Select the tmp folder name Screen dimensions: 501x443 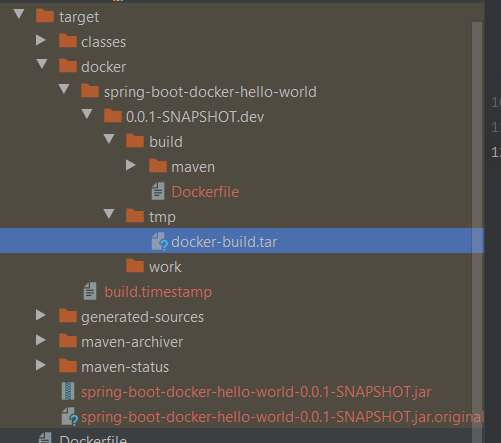[x=162, y=217]
